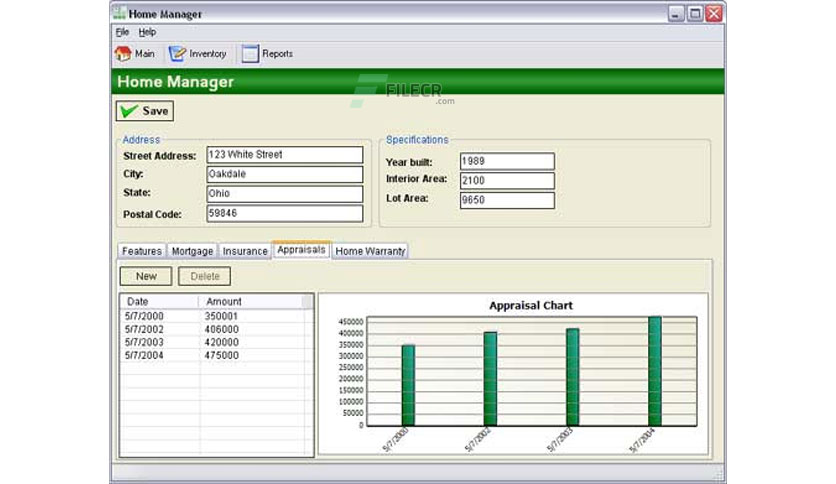Open the Main house icon in toolbar

point(123,53)
